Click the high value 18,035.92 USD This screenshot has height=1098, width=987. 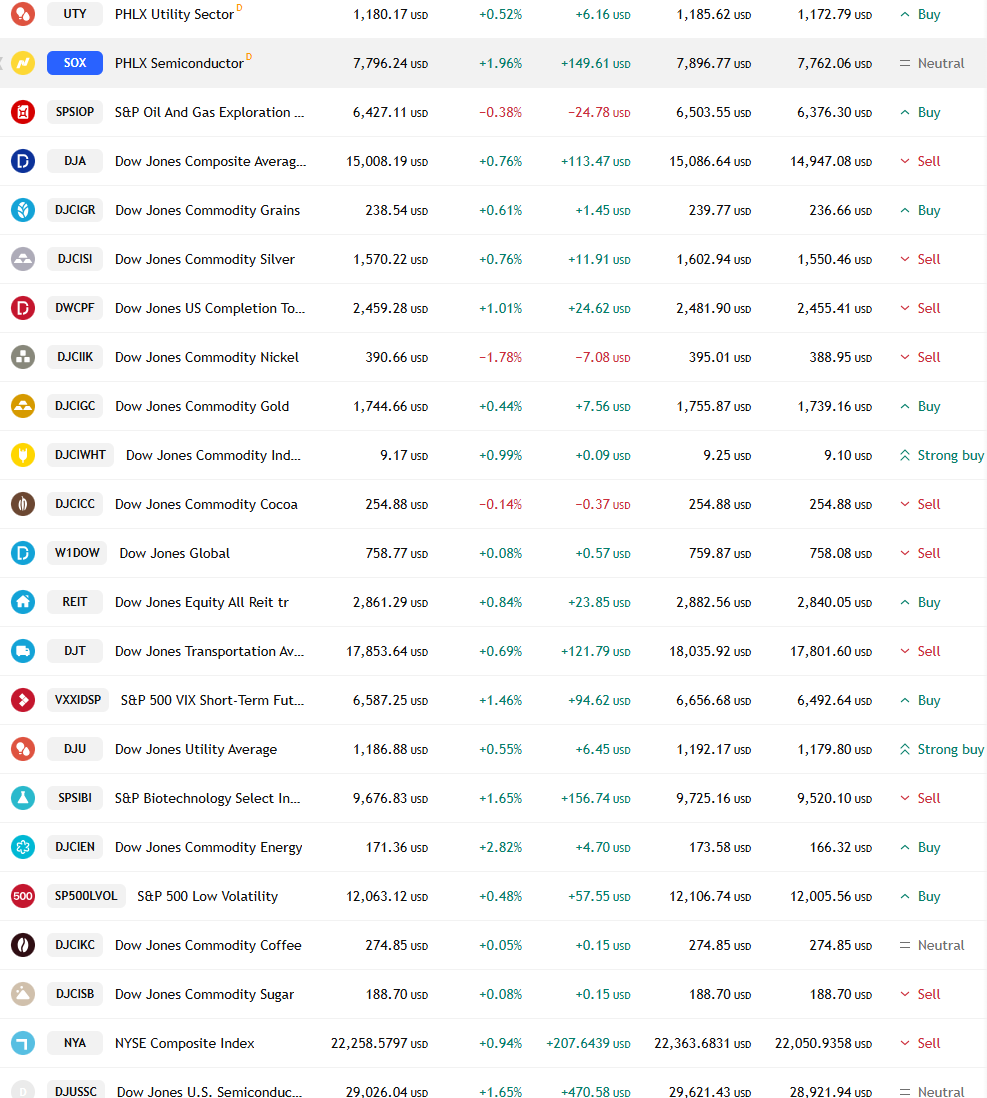coord(710,651)
